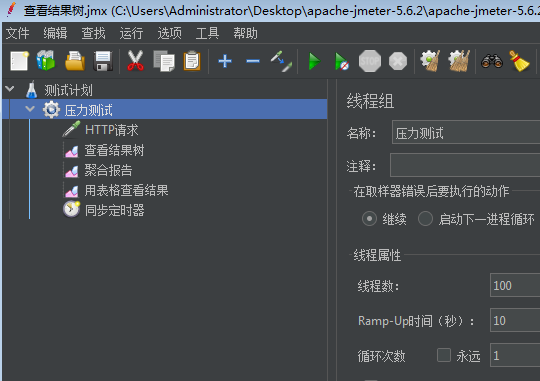Shutdown threads with grey X icon
Viewport: 540px width, 381px height.
tap(398, 61)
